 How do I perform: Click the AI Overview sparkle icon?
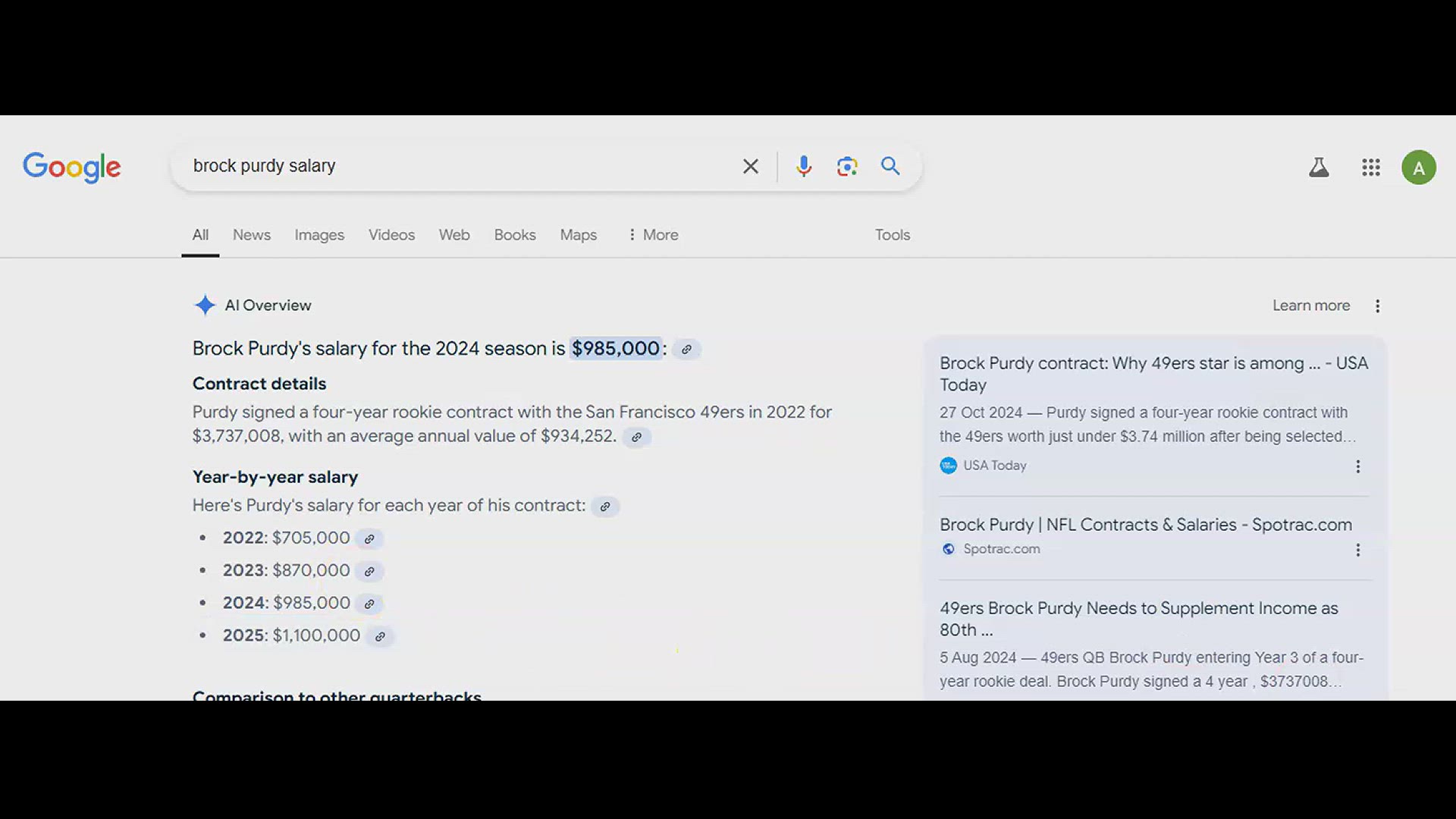205,305
